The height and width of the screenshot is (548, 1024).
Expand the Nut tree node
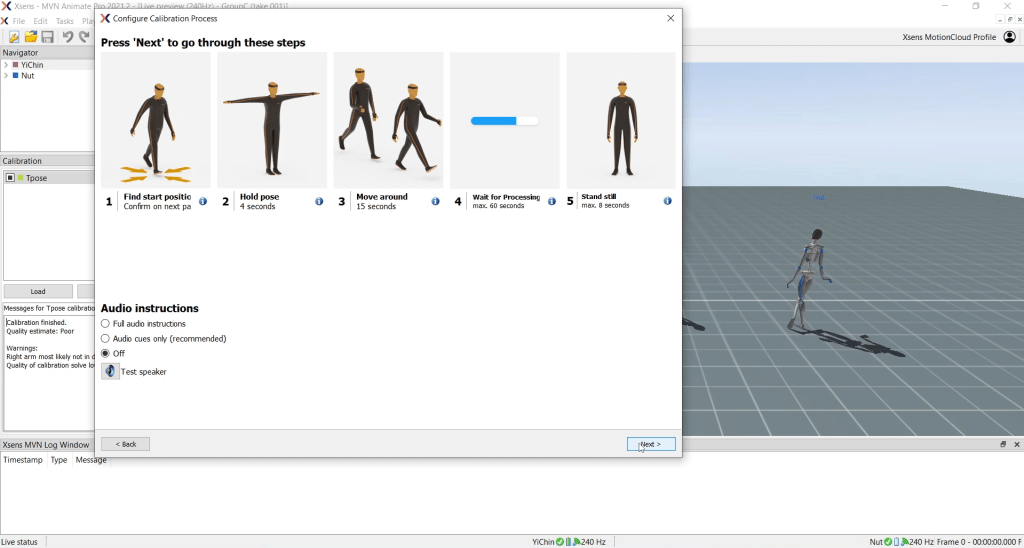(x=6, y=76)
